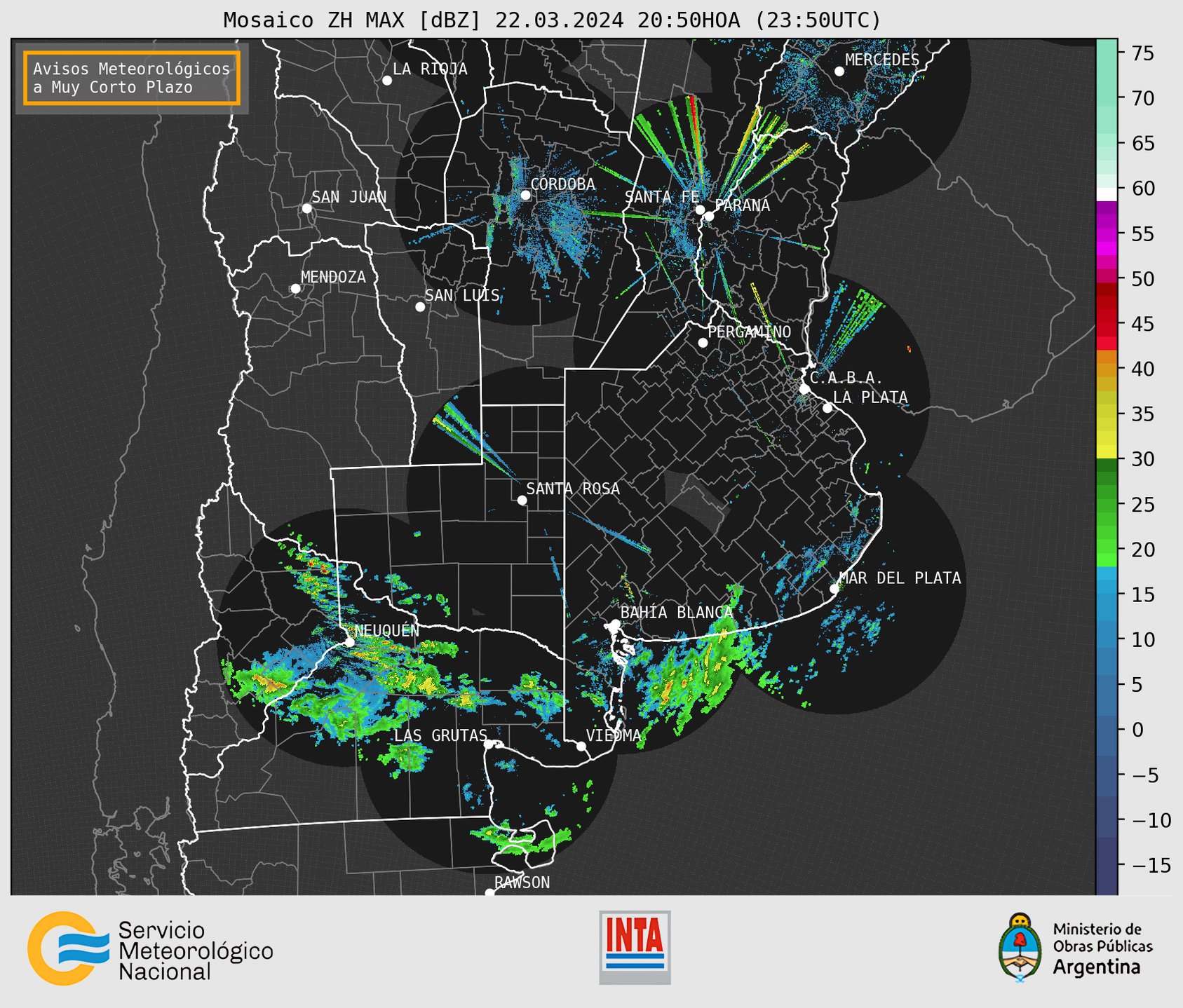This screenshot has width=1183, height=1008.
Task: Select the Santa Rosa city marker dot
Action: (x=522, y=500)
